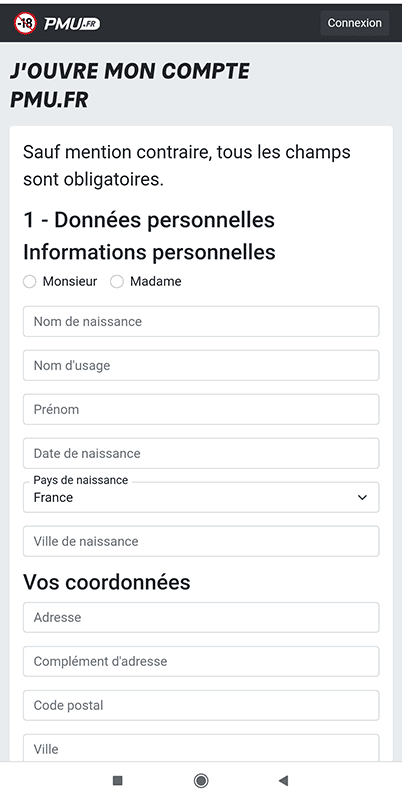This screenshot has height=800, width=402.
Task: Focus the Nom d'usage field
Action: tap(201, 365)
